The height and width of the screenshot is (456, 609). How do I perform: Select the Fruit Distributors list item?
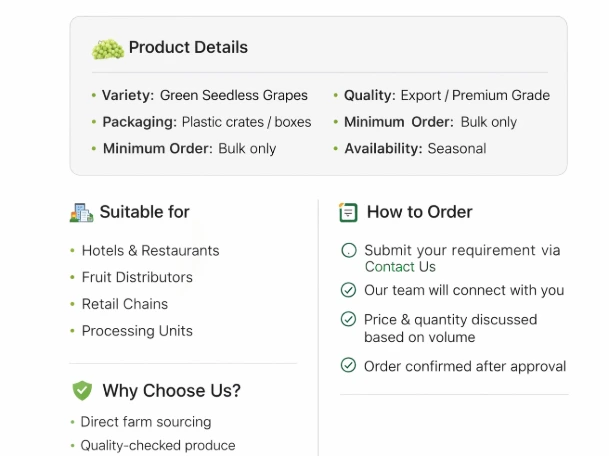point(137,277)
